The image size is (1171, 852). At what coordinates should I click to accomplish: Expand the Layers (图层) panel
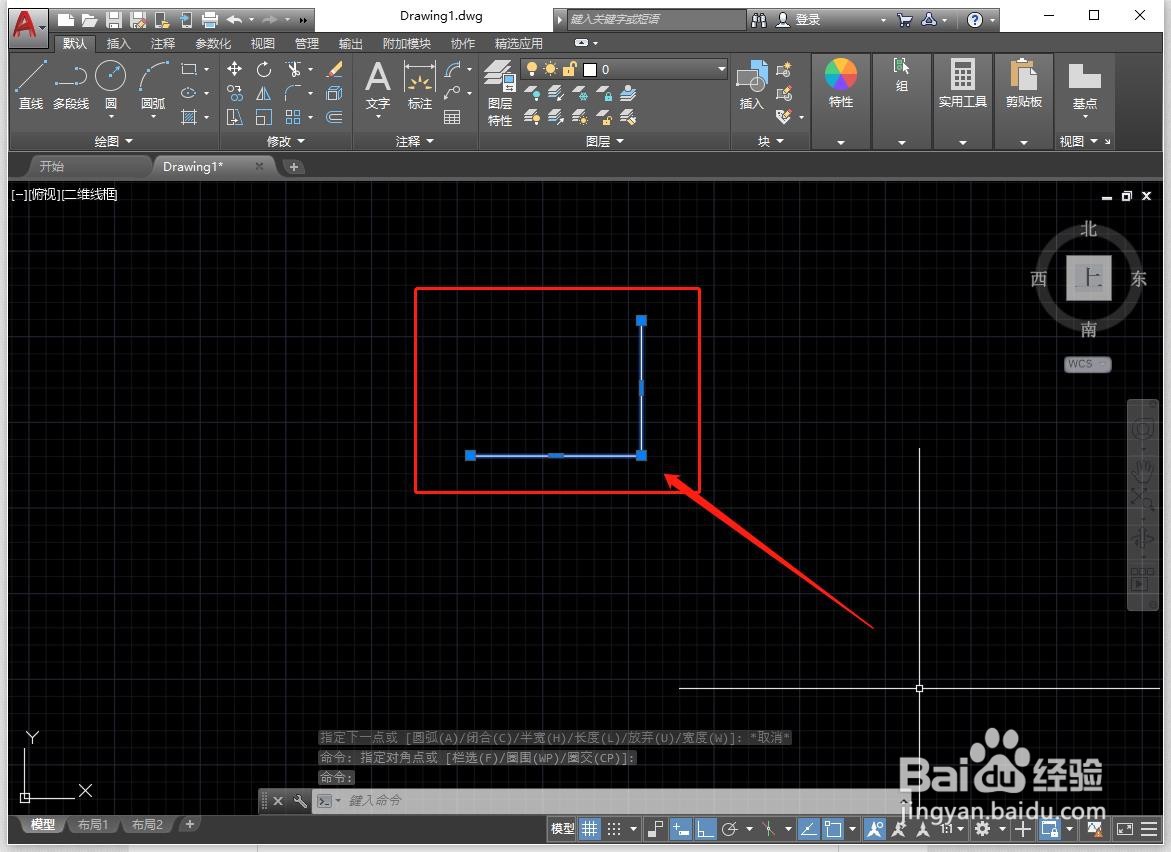(x=605, y=141)
